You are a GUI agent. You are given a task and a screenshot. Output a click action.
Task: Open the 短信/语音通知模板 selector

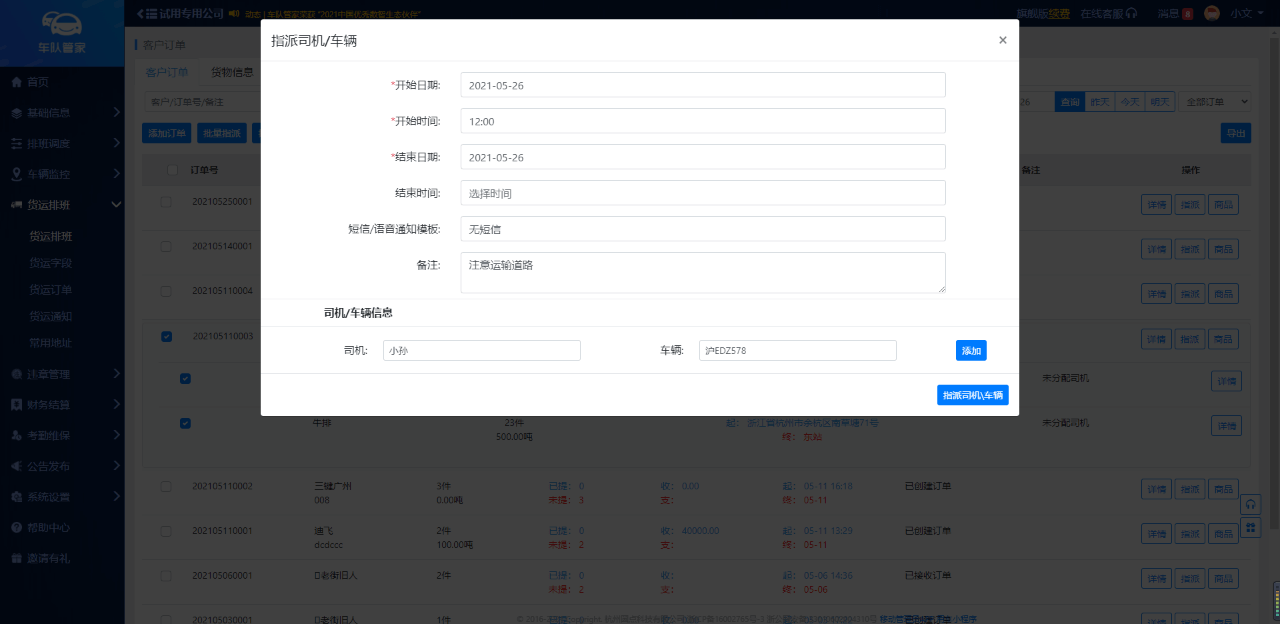click(x=702, y=229)
